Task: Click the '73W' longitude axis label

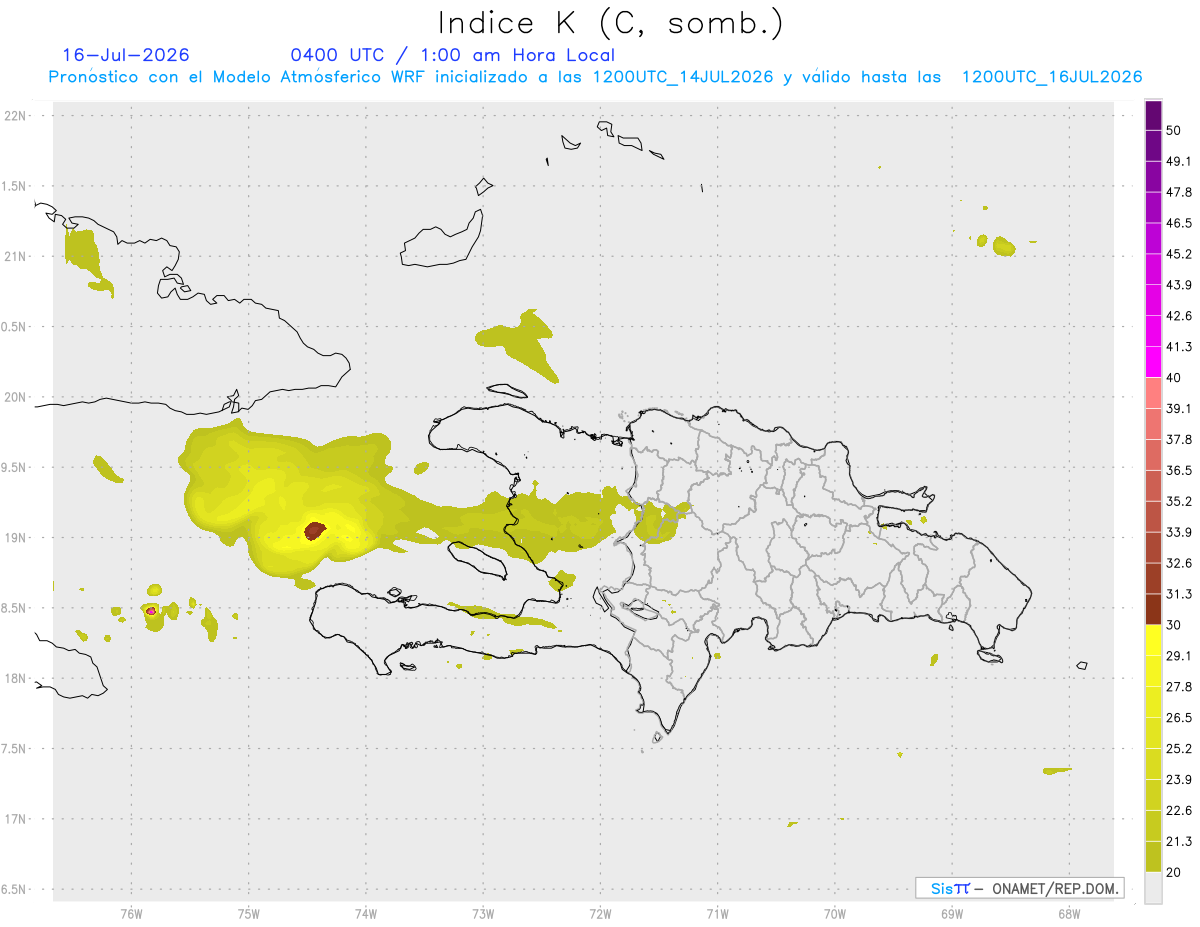Action: (x=483, y=914)
